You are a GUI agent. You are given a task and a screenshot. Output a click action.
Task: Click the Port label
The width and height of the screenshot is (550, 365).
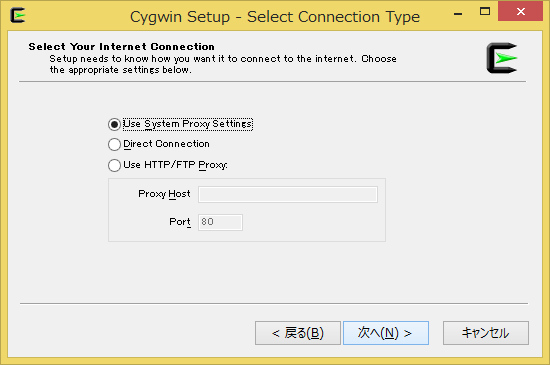click(x=180, y=222)
